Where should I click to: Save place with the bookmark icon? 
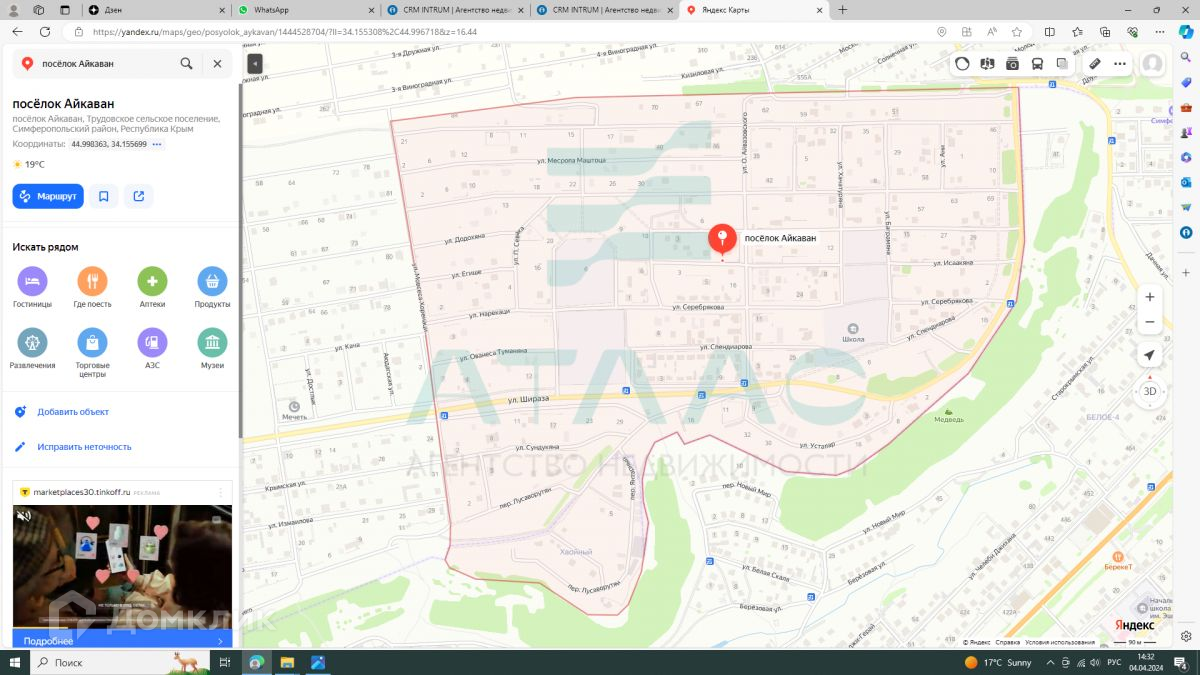(104, 196)
